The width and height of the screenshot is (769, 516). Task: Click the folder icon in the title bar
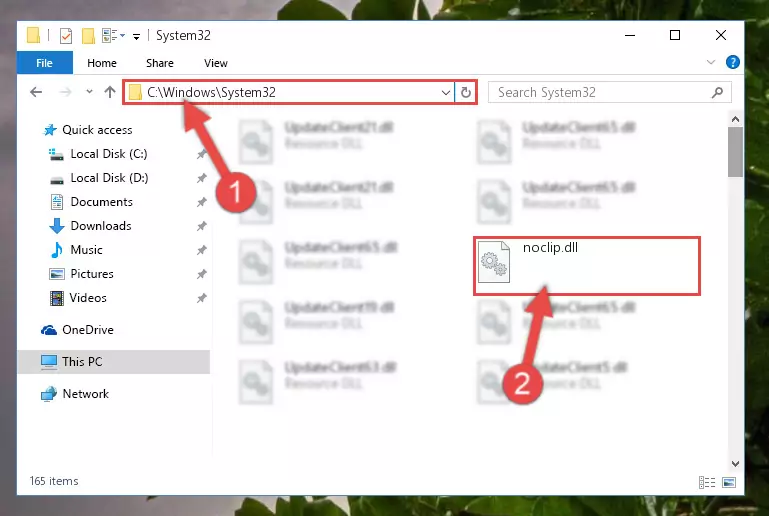[33, 35]
